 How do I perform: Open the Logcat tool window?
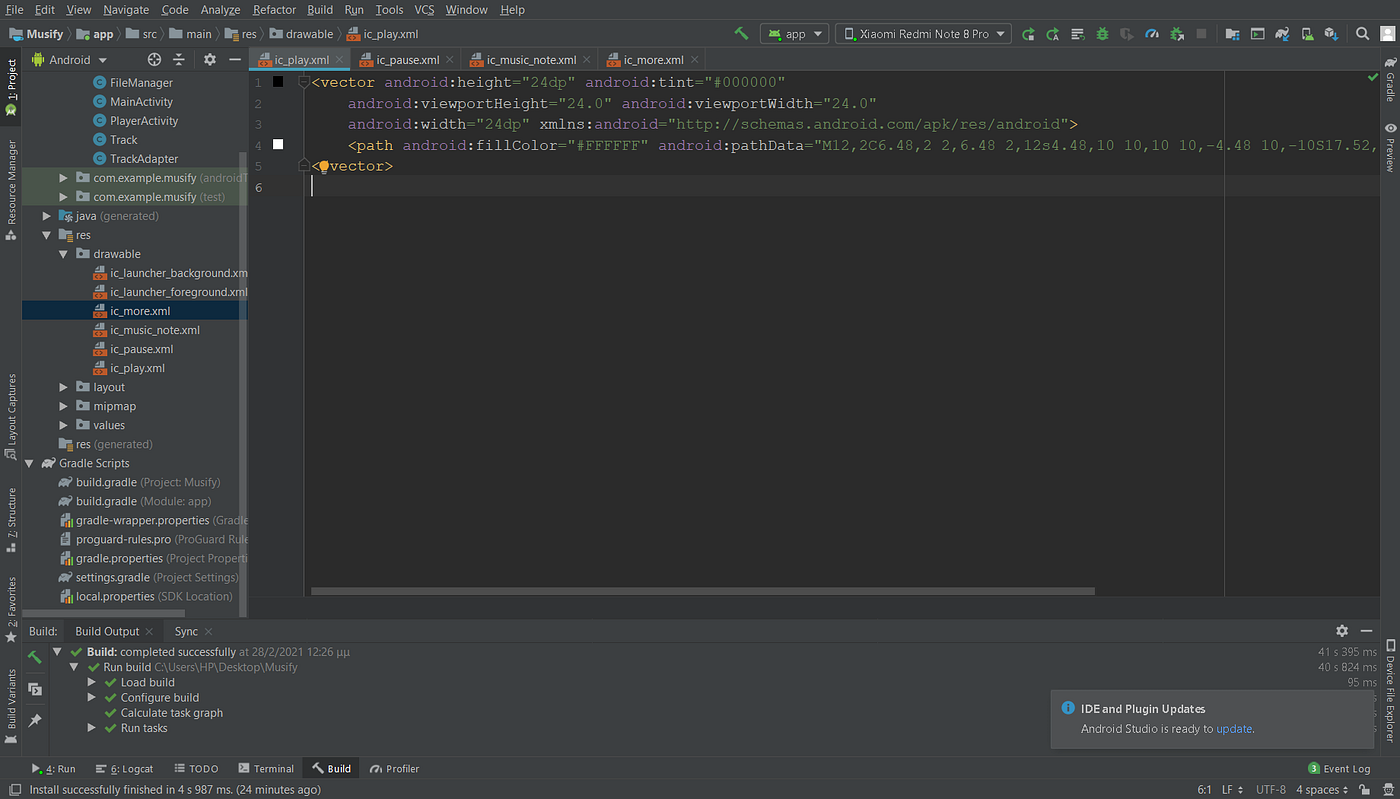(x=124, y=768)
